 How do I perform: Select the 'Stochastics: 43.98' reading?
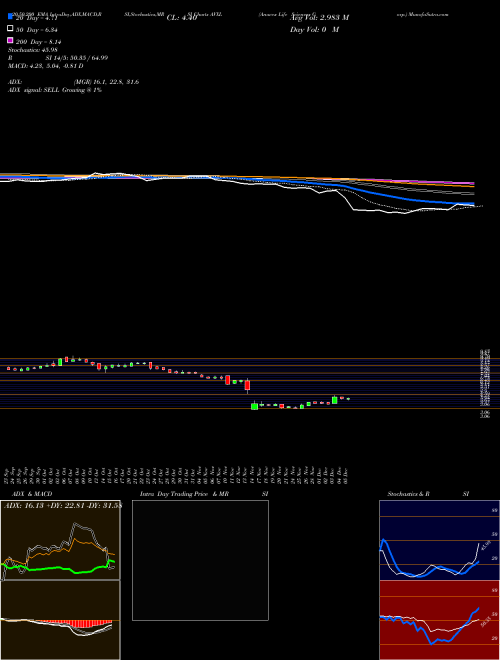tap(32, 50)
